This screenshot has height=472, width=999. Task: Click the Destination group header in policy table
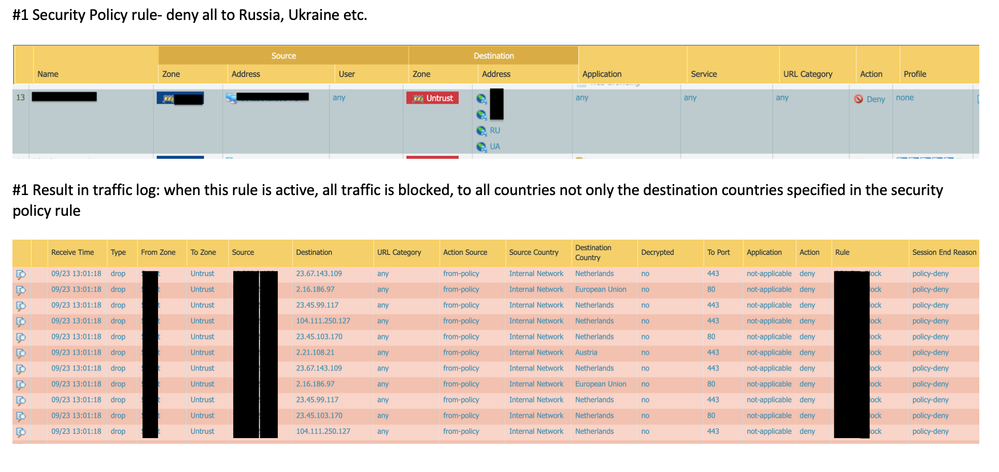click(x=493, y=55)
